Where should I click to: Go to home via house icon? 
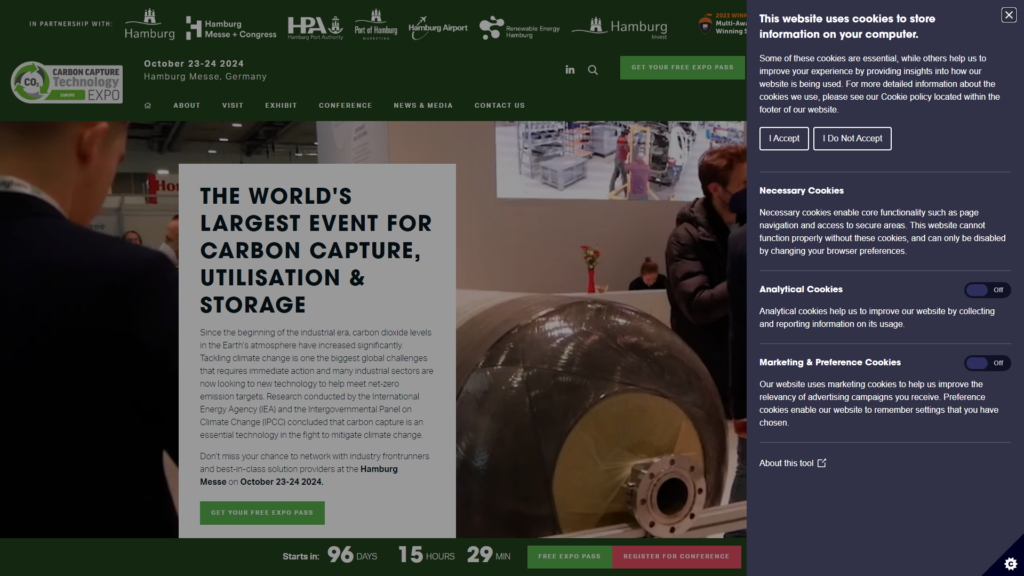pyautogui.click(x=148, y=105)
